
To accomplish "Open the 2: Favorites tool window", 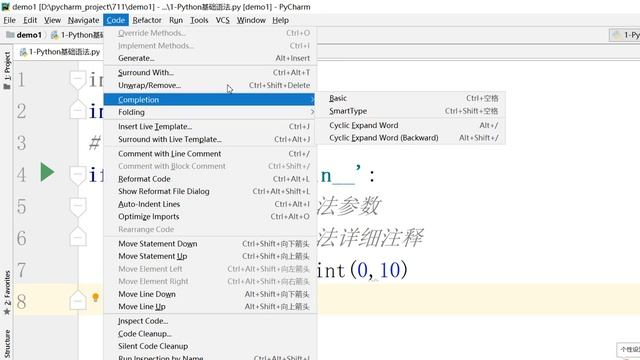I will (x=7, y=292).
